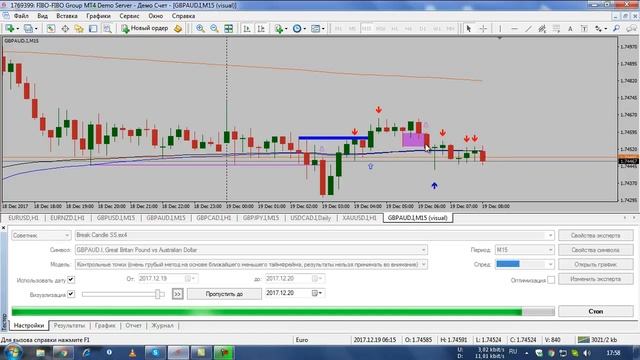Select the M15 timeframe button
640x360 pixels.
[366, 29]
